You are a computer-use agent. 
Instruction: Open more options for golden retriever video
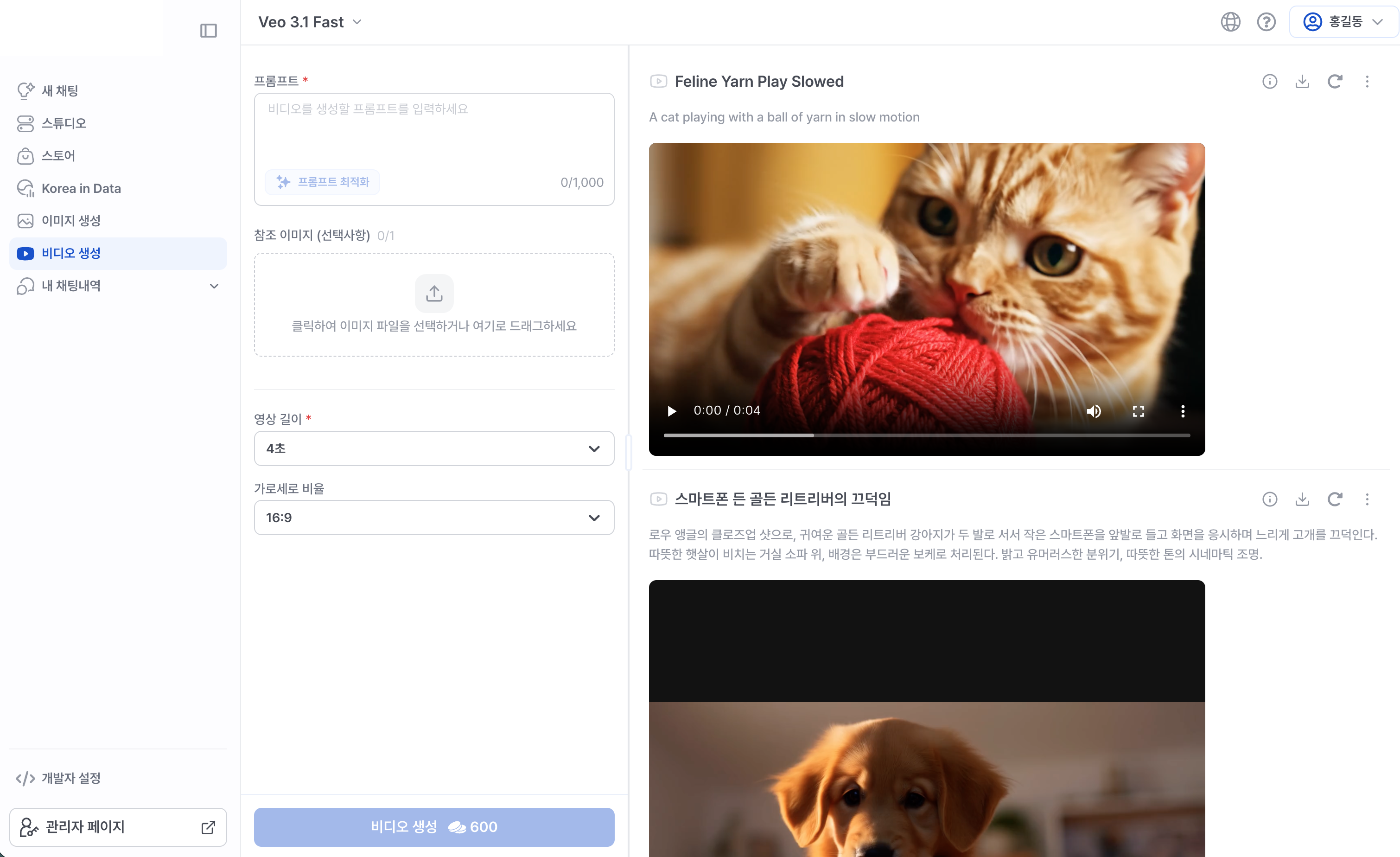pyautogui.click(x=1367, y=499)
